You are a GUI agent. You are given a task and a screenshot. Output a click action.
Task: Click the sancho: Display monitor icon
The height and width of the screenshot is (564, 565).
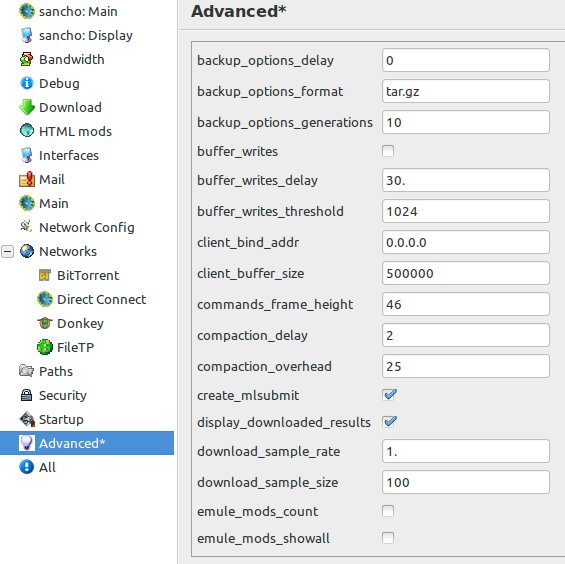[27, 35]
